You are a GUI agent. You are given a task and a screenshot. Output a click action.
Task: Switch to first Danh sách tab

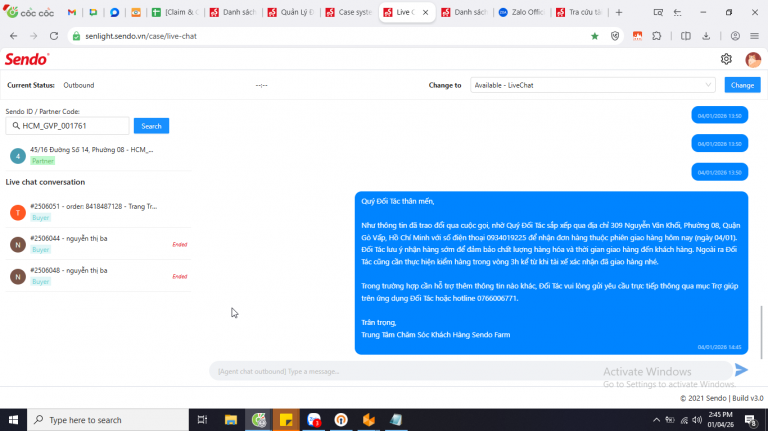coord(233,12)
